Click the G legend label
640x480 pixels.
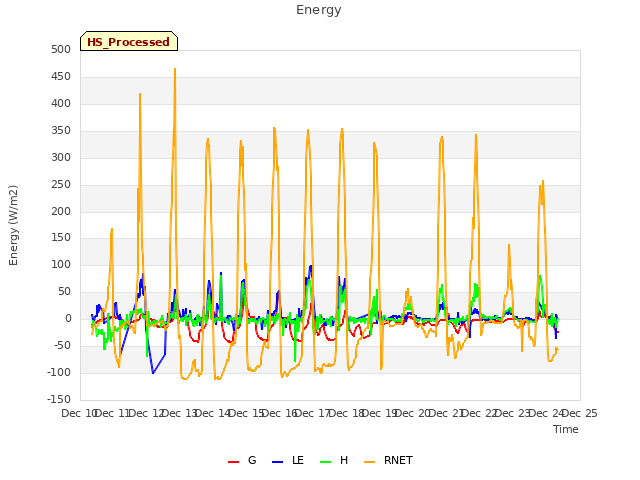point(252,460)
